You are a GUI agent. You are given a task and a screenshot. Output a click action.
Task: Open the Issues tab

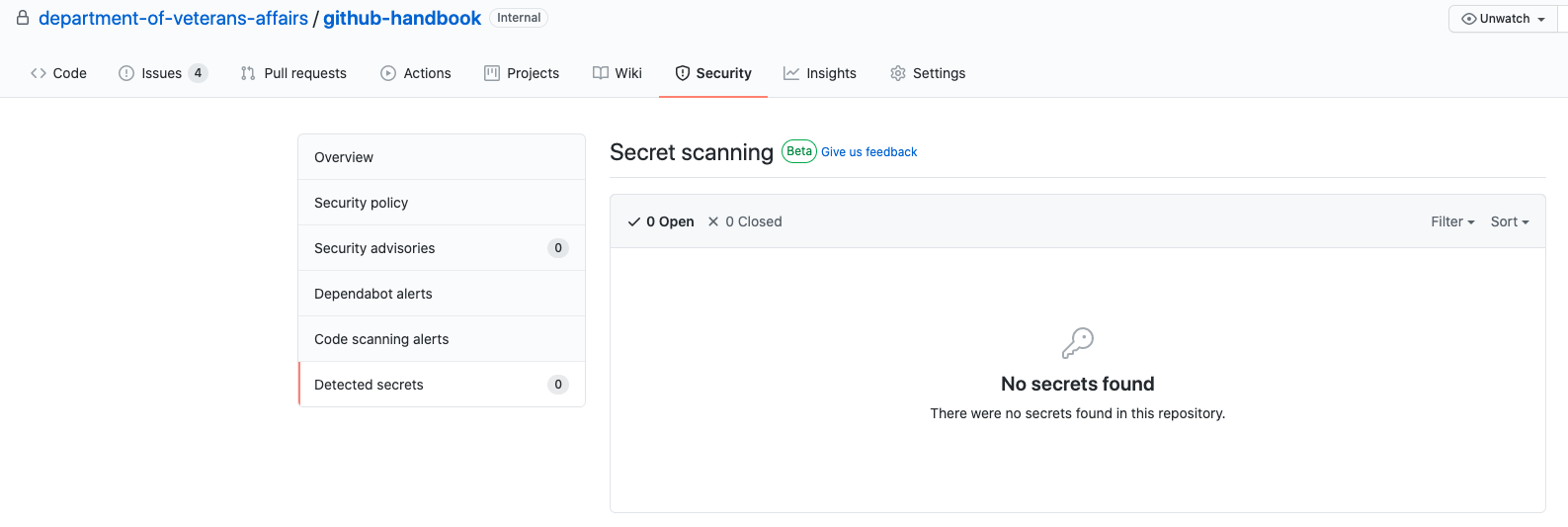click(x=163, y=73)
